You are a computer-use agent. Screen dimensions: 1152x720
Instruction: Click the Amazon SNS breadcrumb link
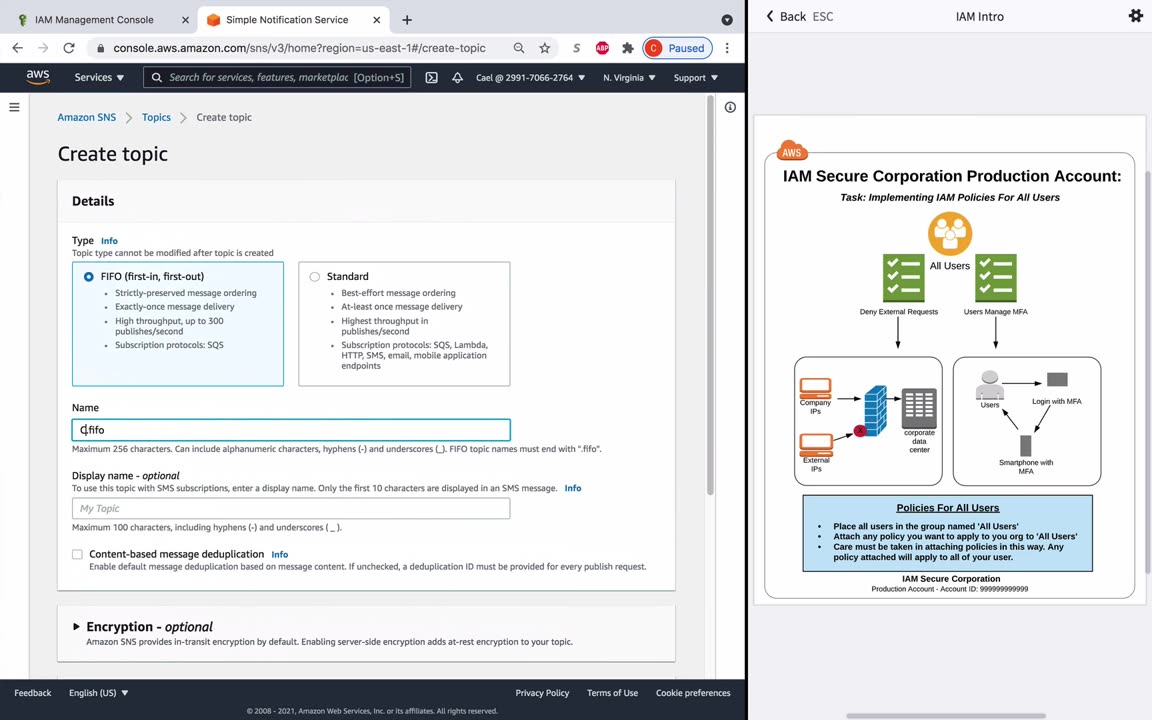point(87,117)
